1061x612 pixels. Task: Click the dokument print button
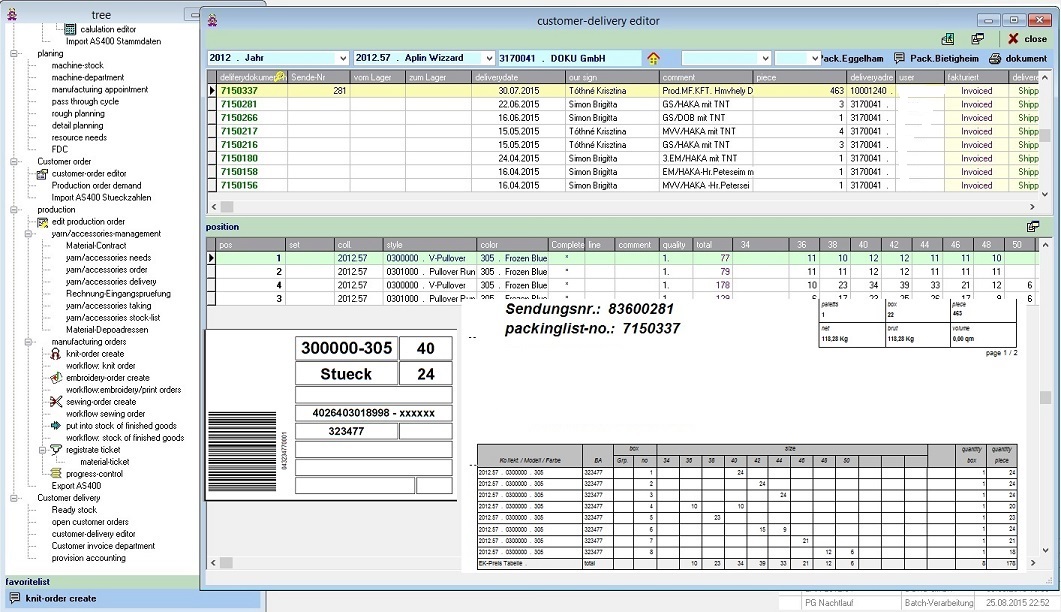(x=1017, y=59)
